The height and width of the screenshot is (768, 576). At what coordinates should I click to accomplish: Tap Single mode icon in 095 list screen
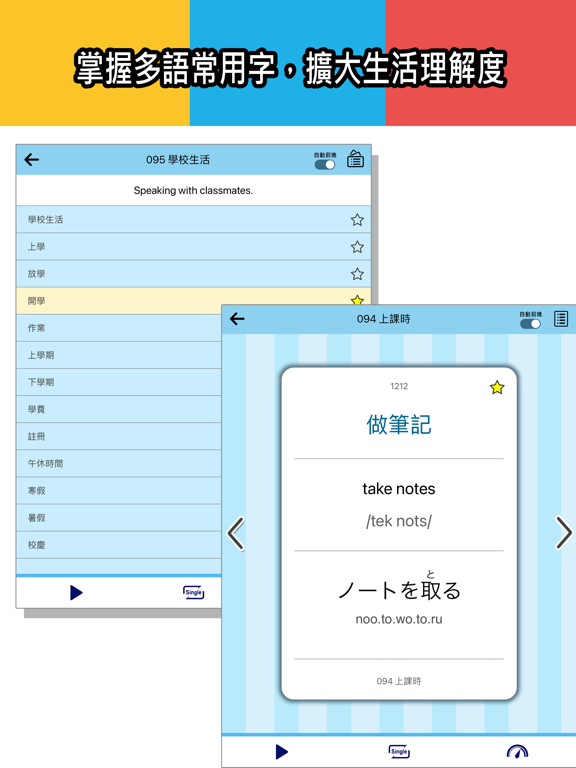pyautogui.click(x=193, y=593)
